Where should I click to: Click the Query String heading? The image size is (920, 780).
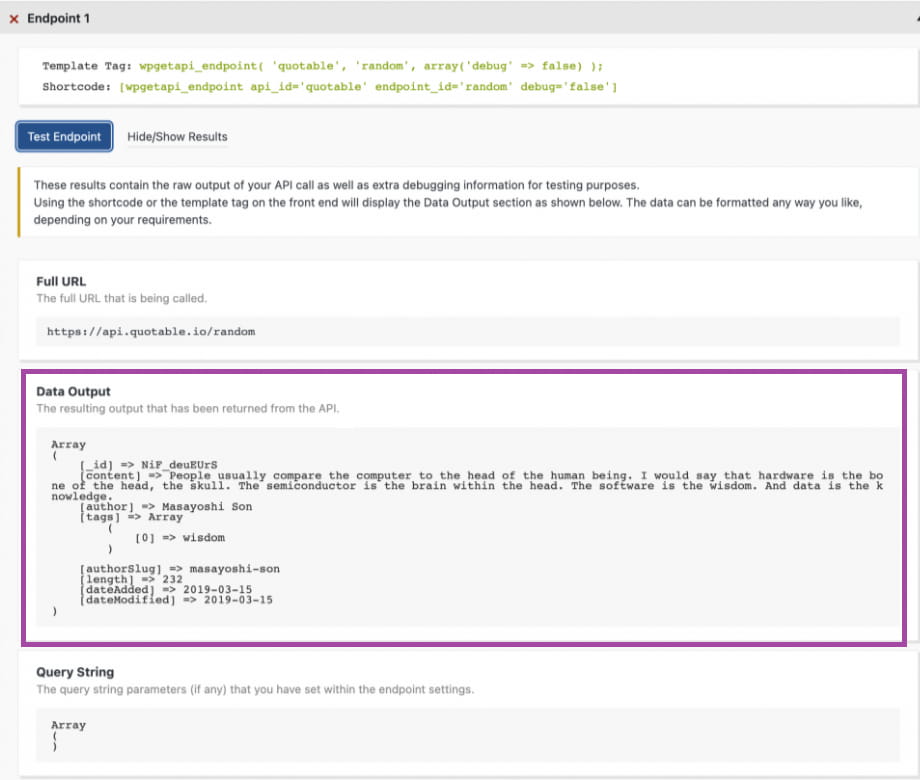tap(75, 672)
